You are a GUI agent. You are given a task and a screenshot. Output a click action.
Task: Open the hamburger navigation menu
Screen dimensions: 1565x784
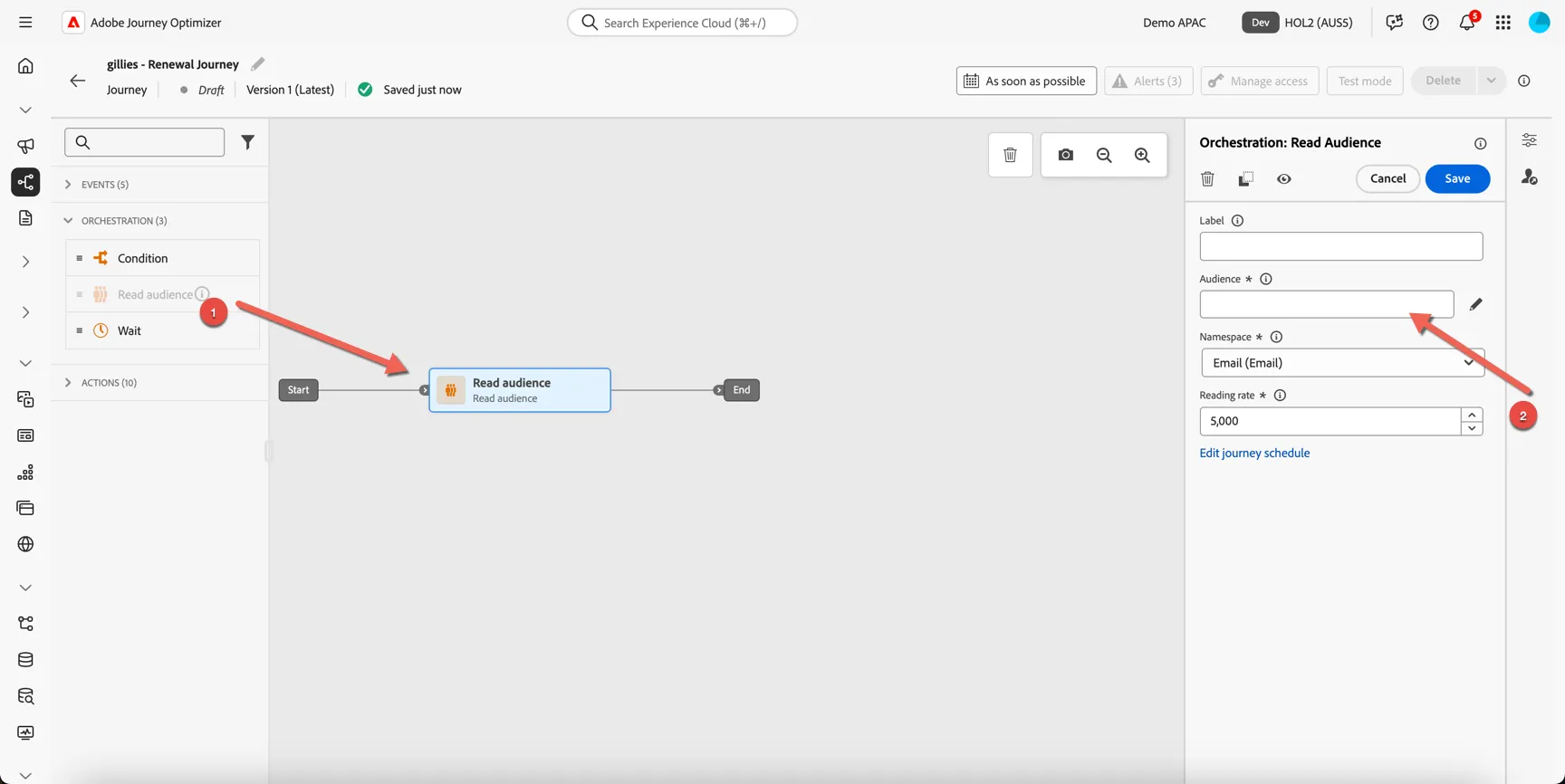coord(25,23)
